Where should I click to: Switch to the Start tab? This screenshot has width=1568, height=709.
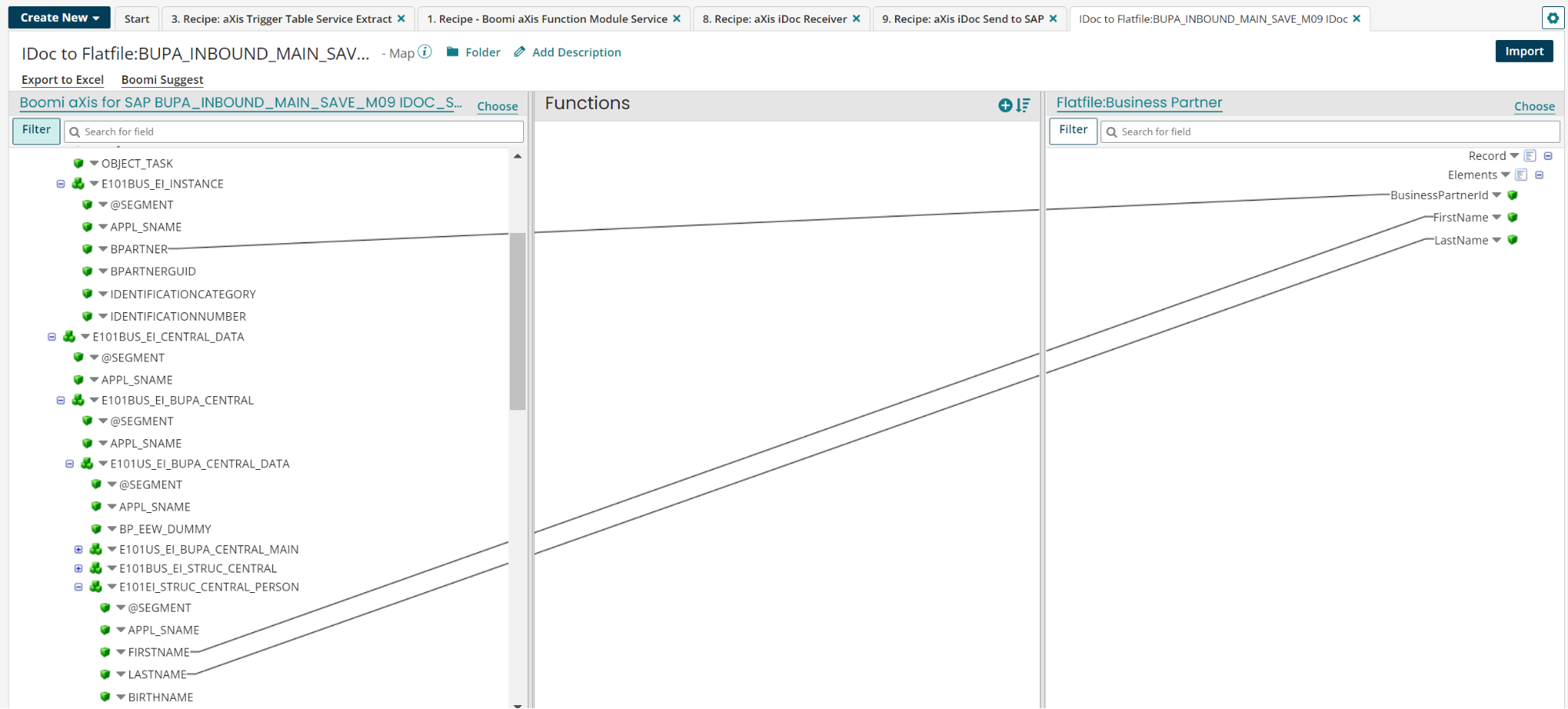tap(136, 17)
